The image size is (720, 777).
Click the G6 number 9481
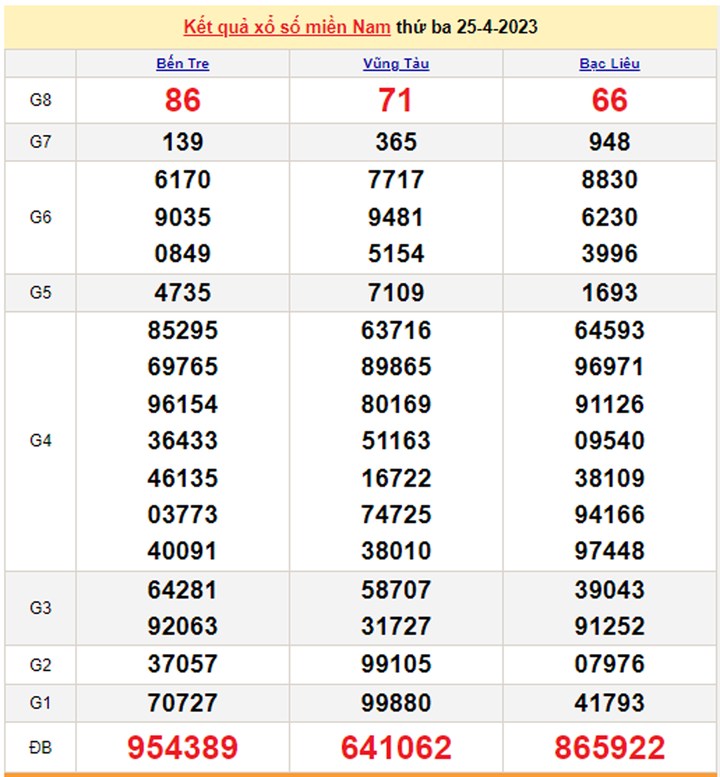(396, 217)
